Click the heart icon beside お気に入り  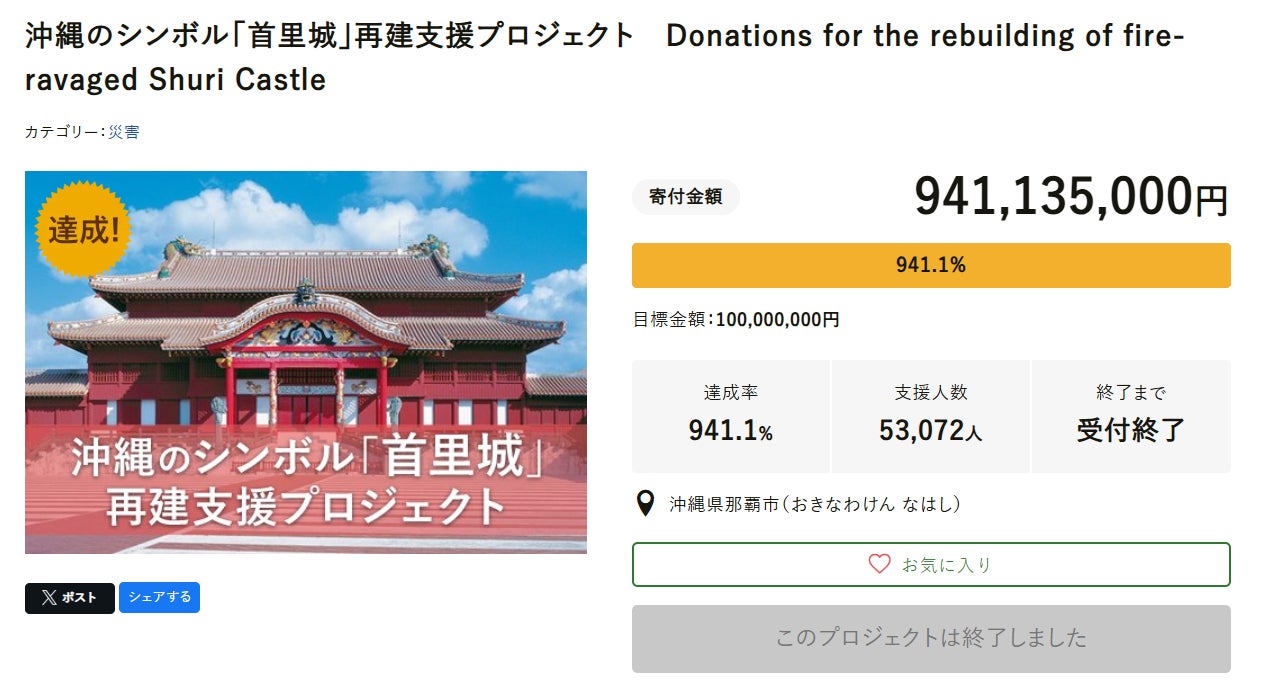tap(879, 564)
